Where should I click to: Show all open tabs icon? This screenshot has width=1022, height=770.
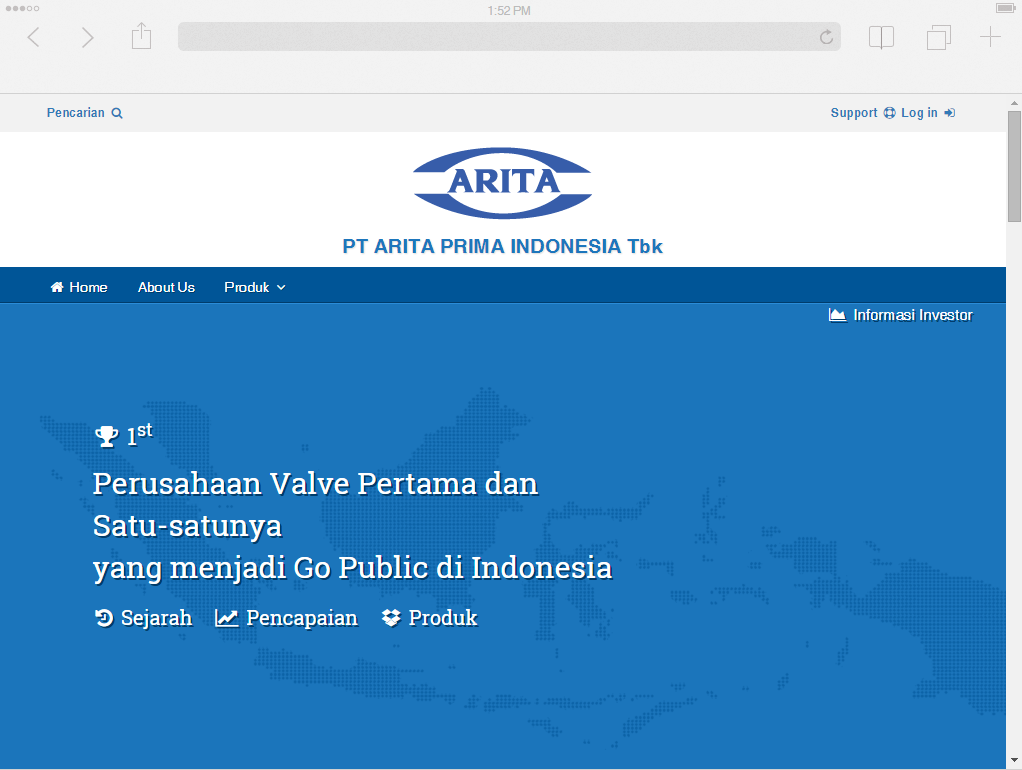[x=939, y=37]
